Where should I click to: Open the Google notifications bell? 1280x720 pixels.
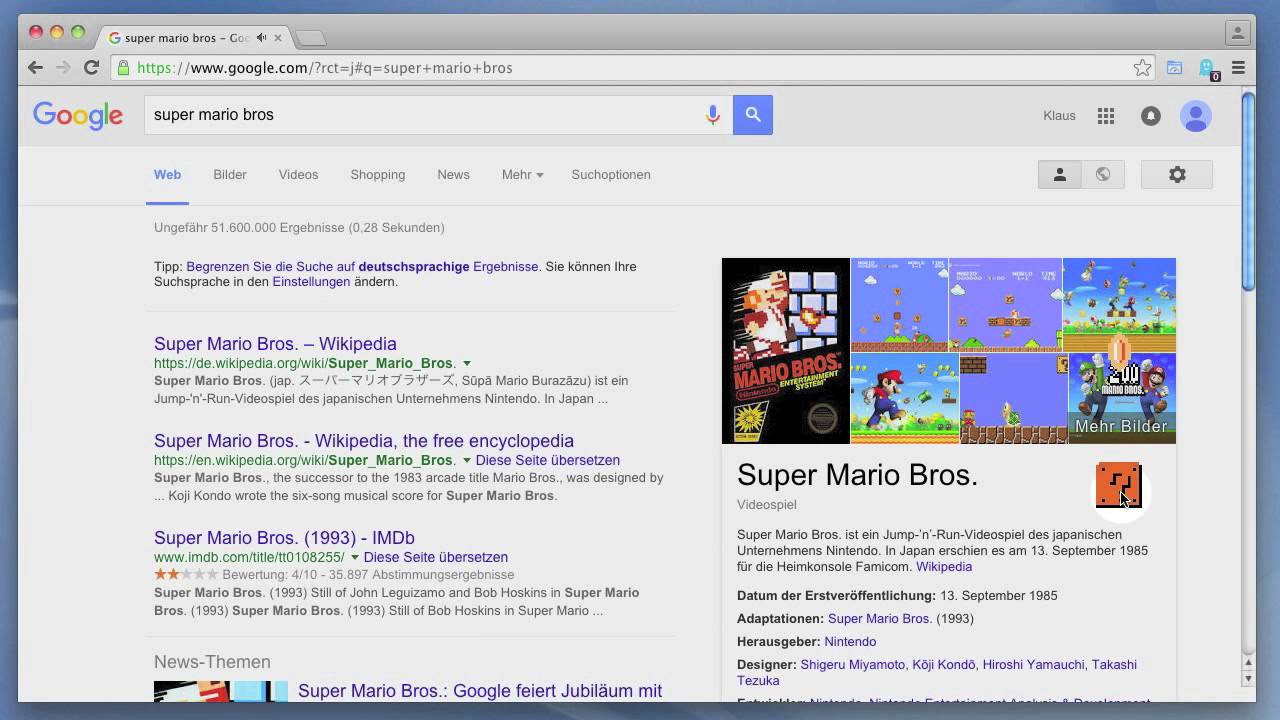[1151, 116]
